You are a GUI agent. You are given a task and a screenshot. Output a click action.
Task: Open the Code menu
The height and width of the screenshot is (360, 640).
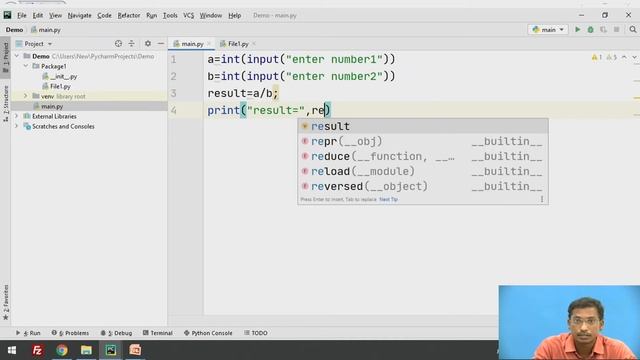pos(104,16)
